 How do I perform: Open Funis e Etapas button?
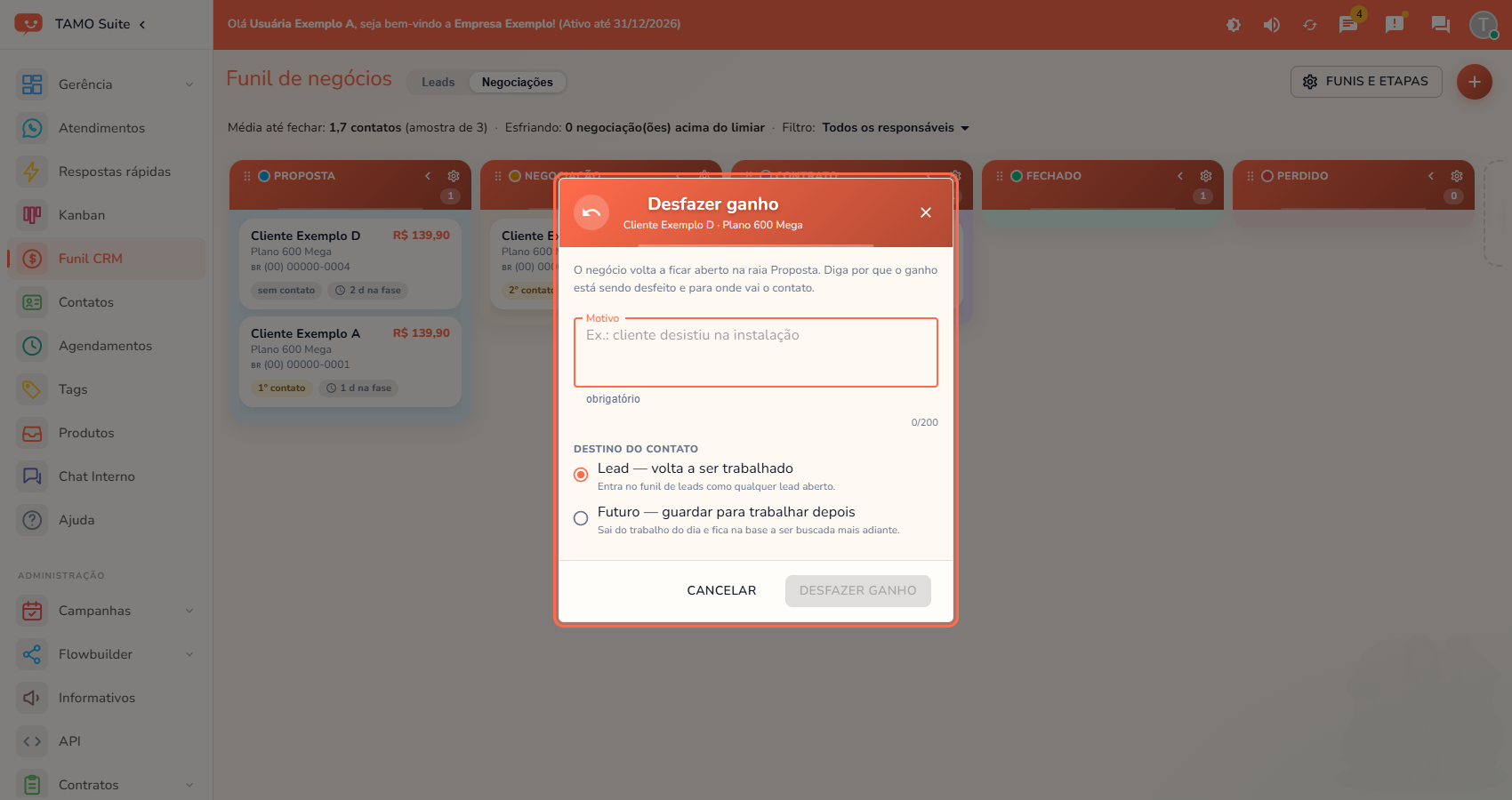tap(1366, 81)
